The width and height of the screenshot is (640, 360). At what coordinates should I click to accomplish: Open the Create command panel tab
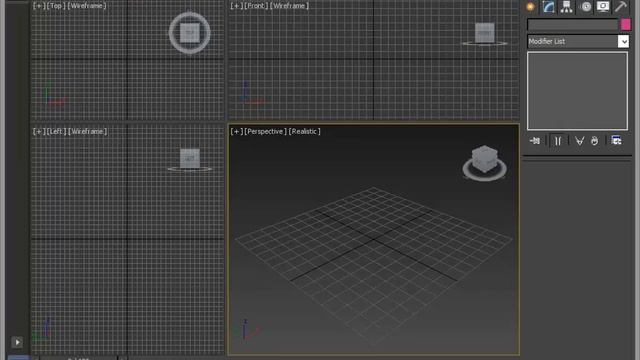[530, 7]
